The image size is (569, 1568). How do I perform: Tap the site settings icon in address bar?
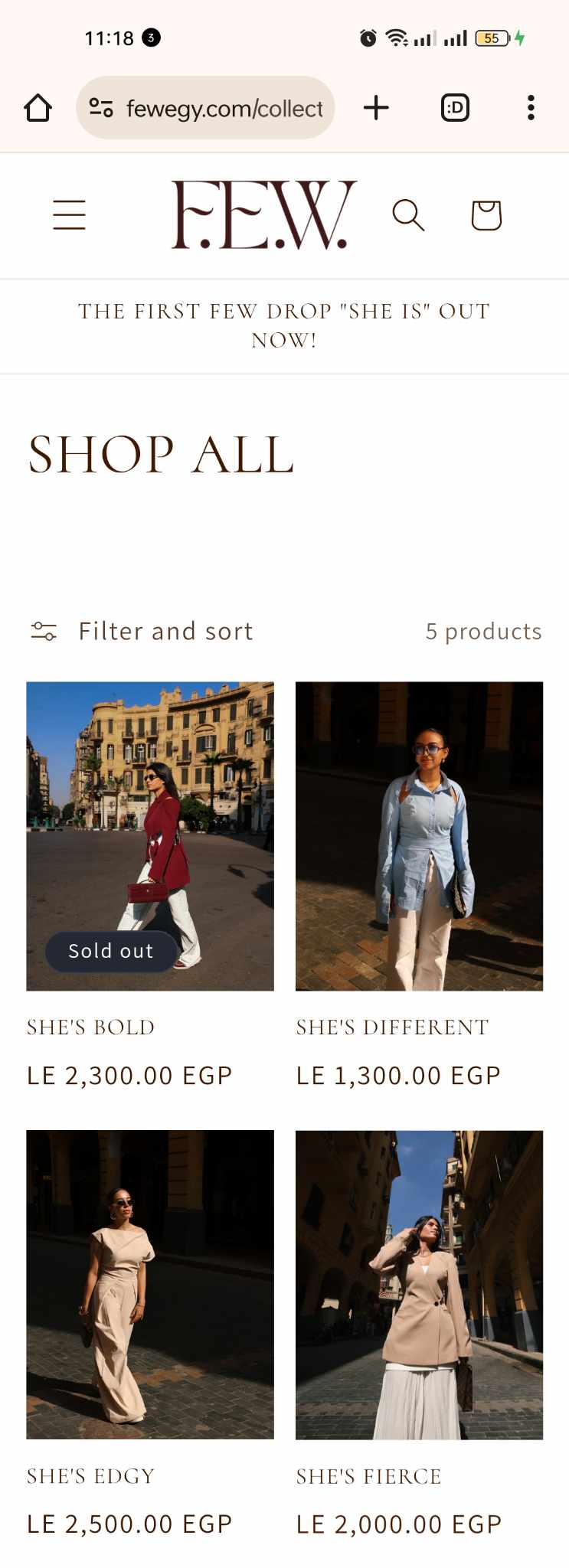point(101,108)
